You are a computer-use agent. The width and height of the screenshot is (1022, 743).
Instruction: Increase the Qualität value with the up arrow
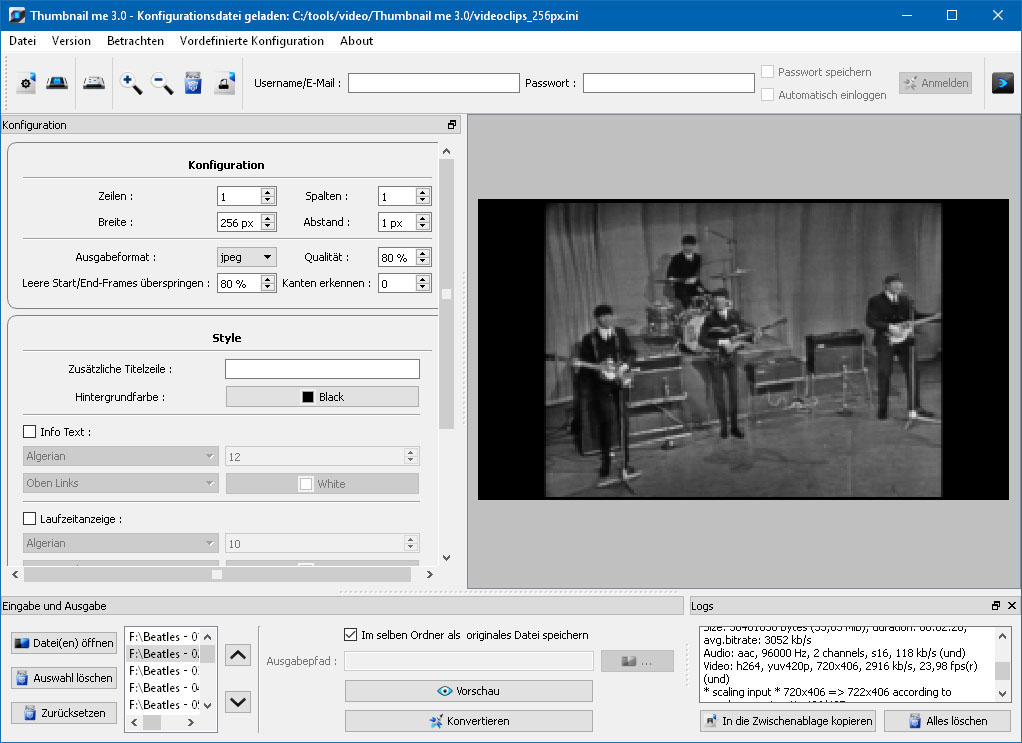[423, 253]
